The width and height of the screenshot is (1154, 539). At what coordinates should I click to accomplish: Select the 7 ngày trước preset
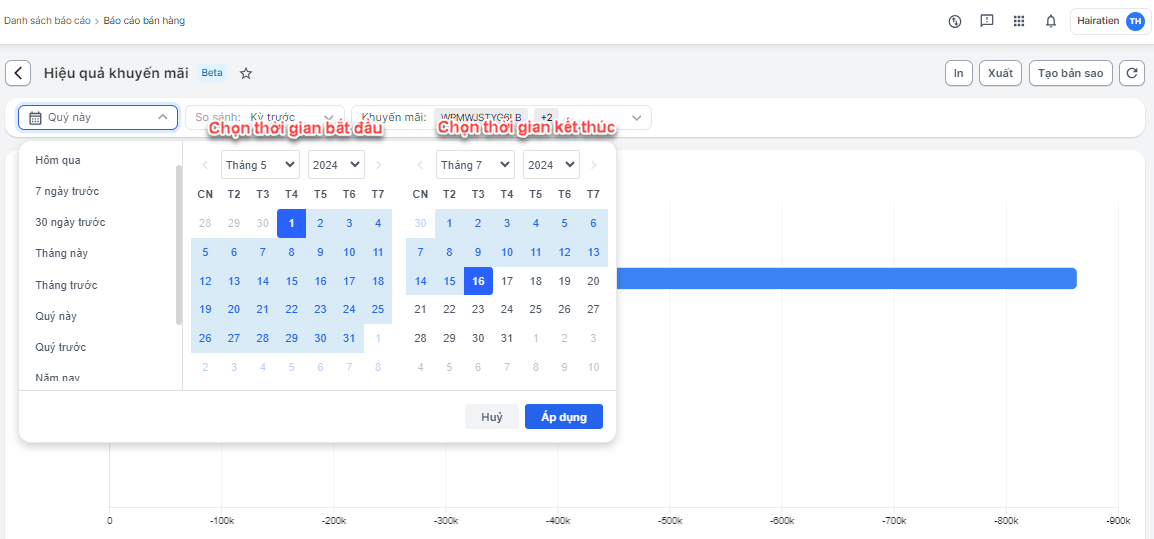click(x=67, y=191)
